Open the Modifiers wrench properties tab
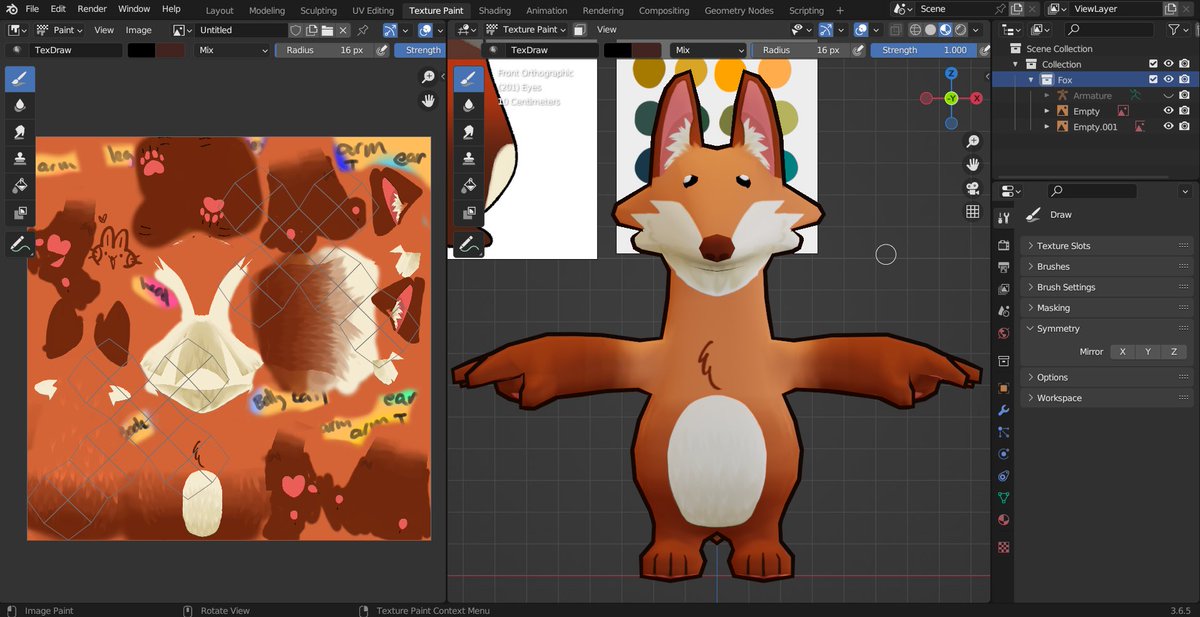 click(x=1003, y=410)
